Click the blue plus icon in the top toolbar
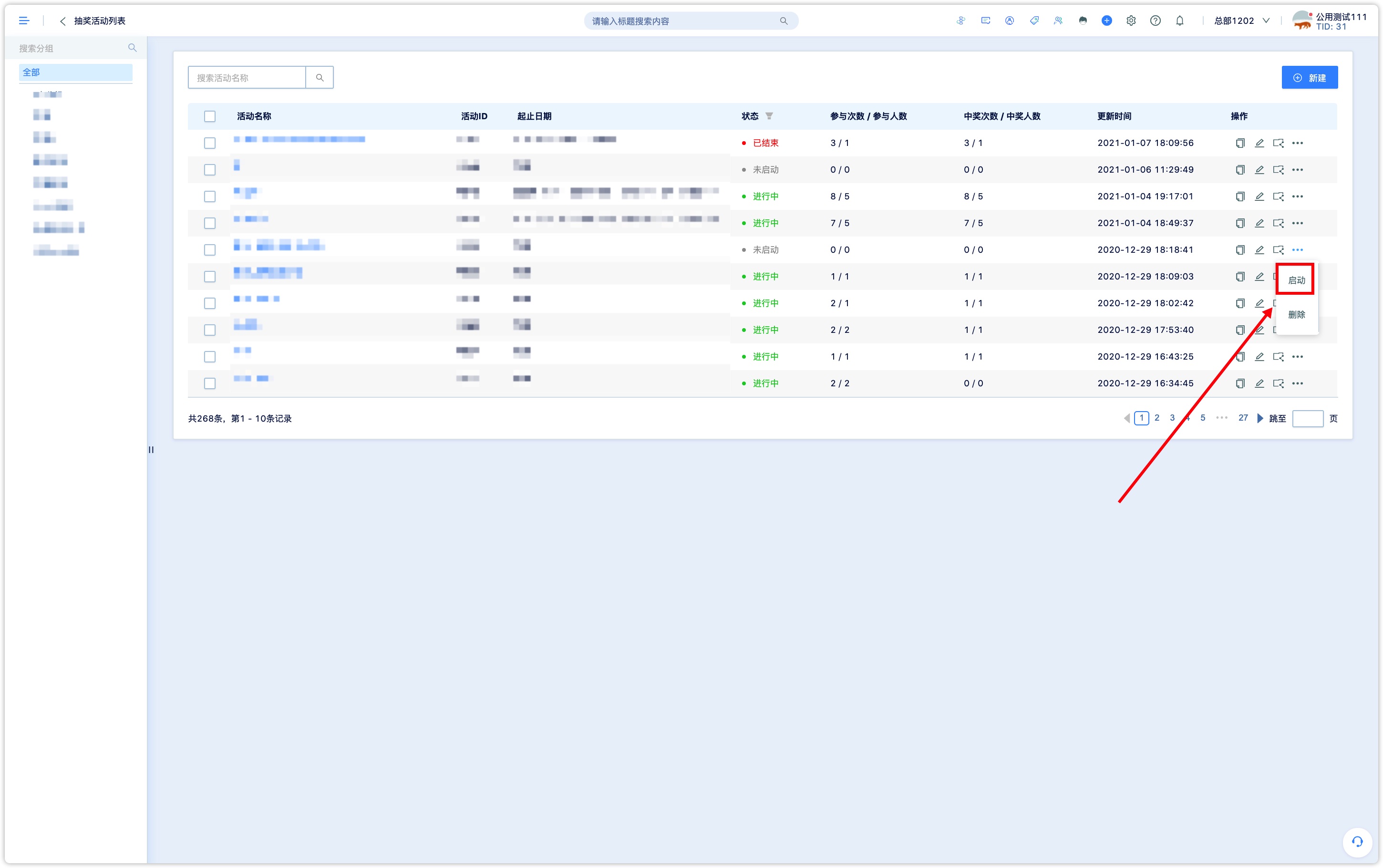The width and height of the screenshot is (1383, 868). click(1106, 21)
